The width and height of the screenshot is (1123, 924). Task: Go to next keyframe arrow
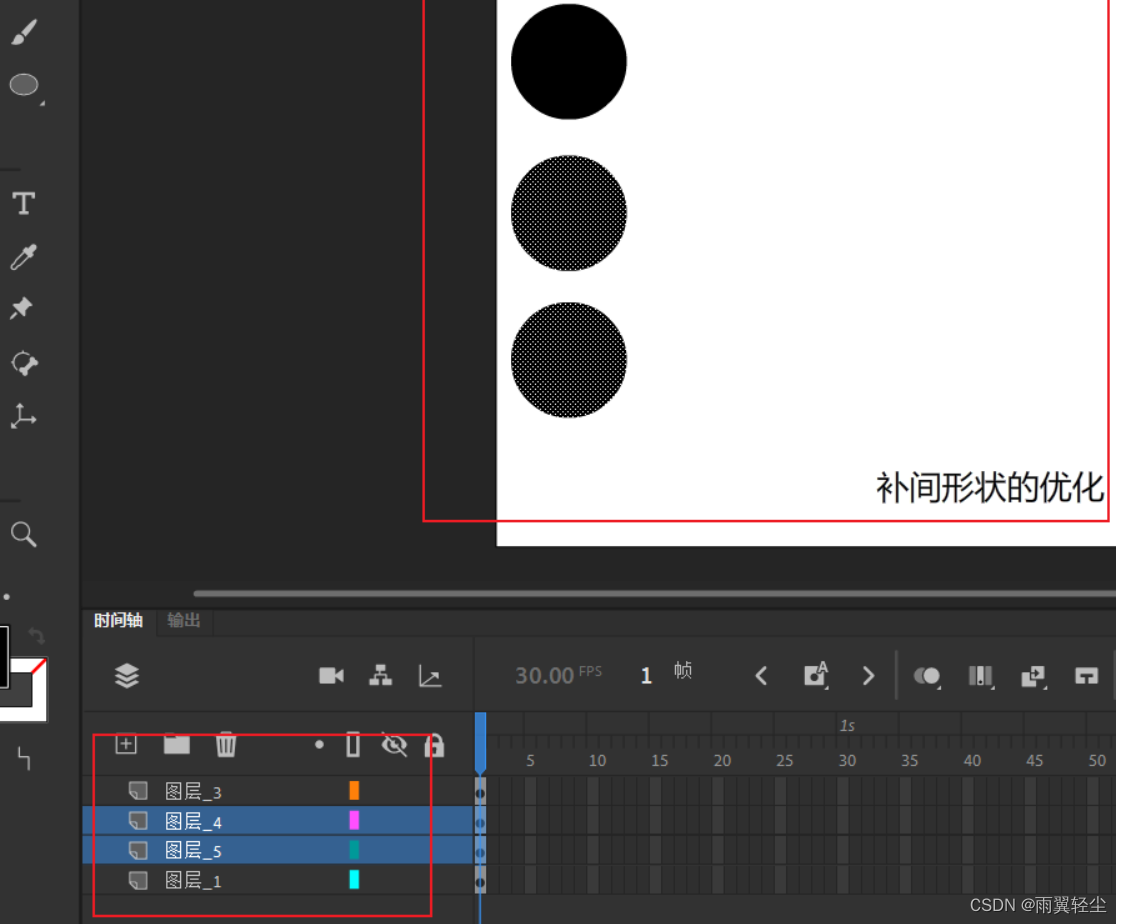[868, 675]
